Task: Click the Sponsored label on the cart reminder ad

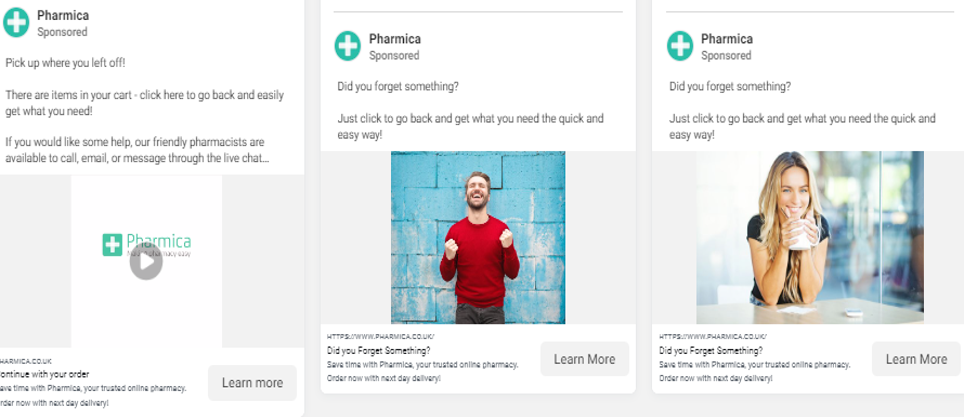Action: click(62, 32)
